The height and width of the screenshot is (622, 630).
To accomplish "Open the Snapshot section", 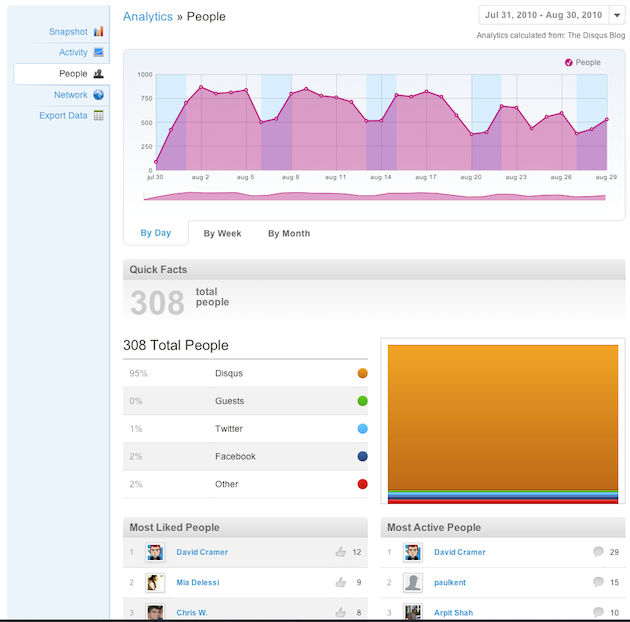I will [68, 32].
